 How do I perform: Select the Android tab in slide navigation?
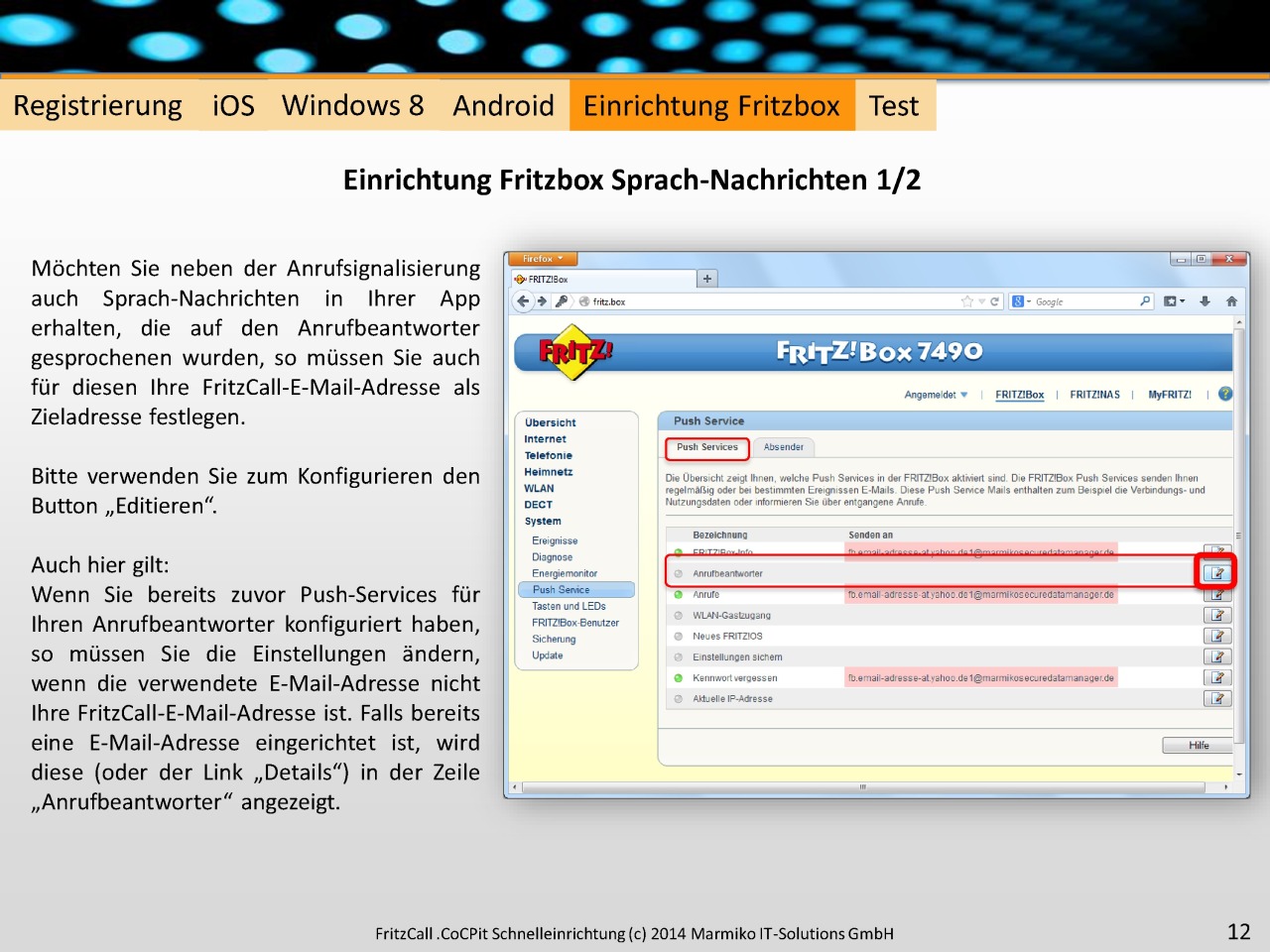click(503, 106)
